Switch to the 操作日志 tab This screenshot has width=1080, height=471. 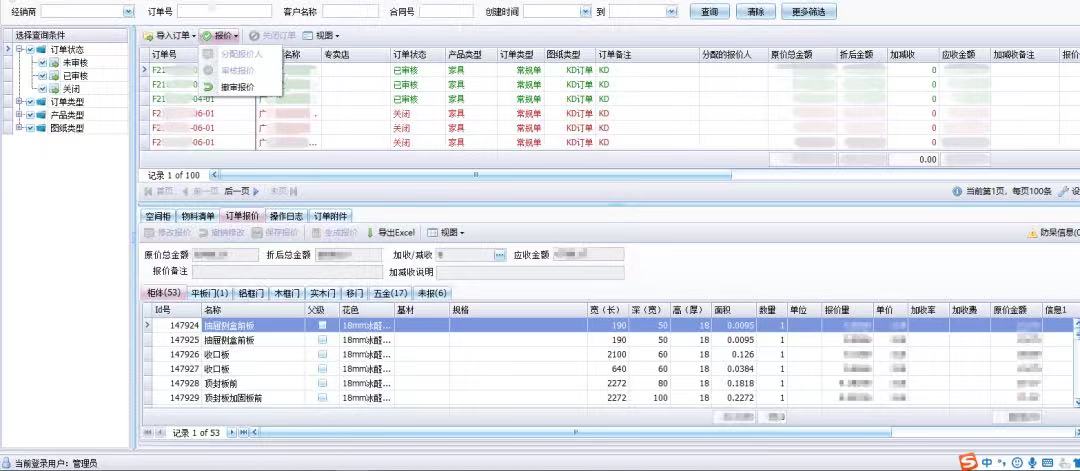(x=286, y=216)
